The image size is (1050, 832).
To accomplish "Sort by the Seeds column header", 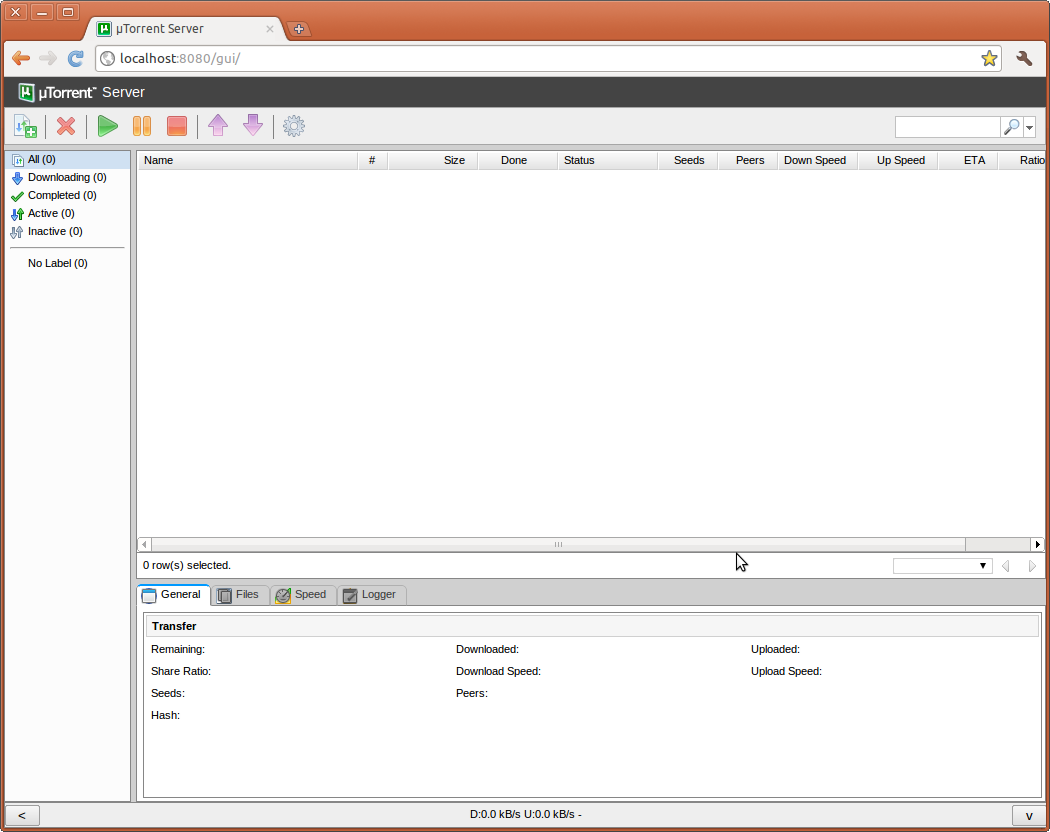I will (688, 160).
